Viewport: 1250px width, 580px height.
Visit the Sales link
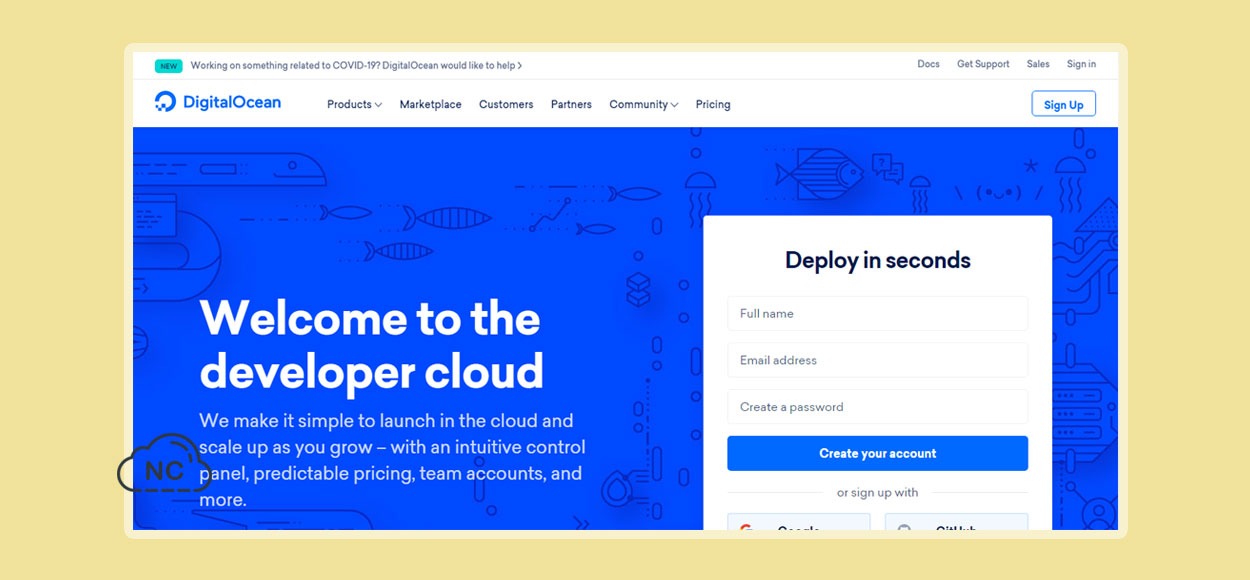coord(1038,64)
